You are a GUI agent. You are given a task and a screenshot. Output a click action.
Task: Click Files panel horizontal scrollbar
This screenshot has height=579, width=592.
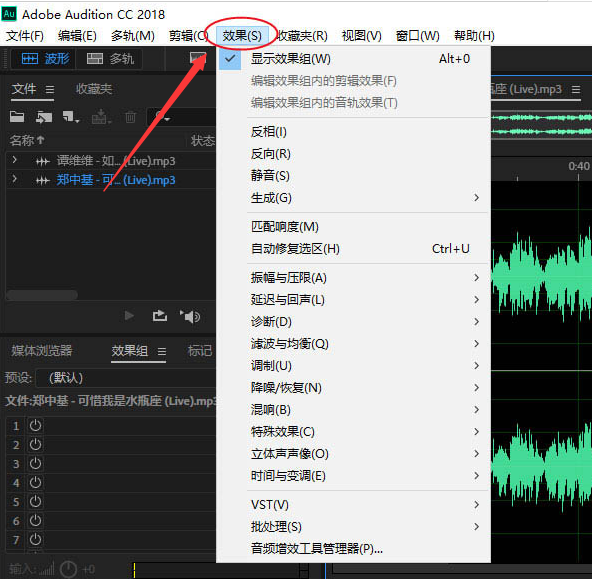42,295
